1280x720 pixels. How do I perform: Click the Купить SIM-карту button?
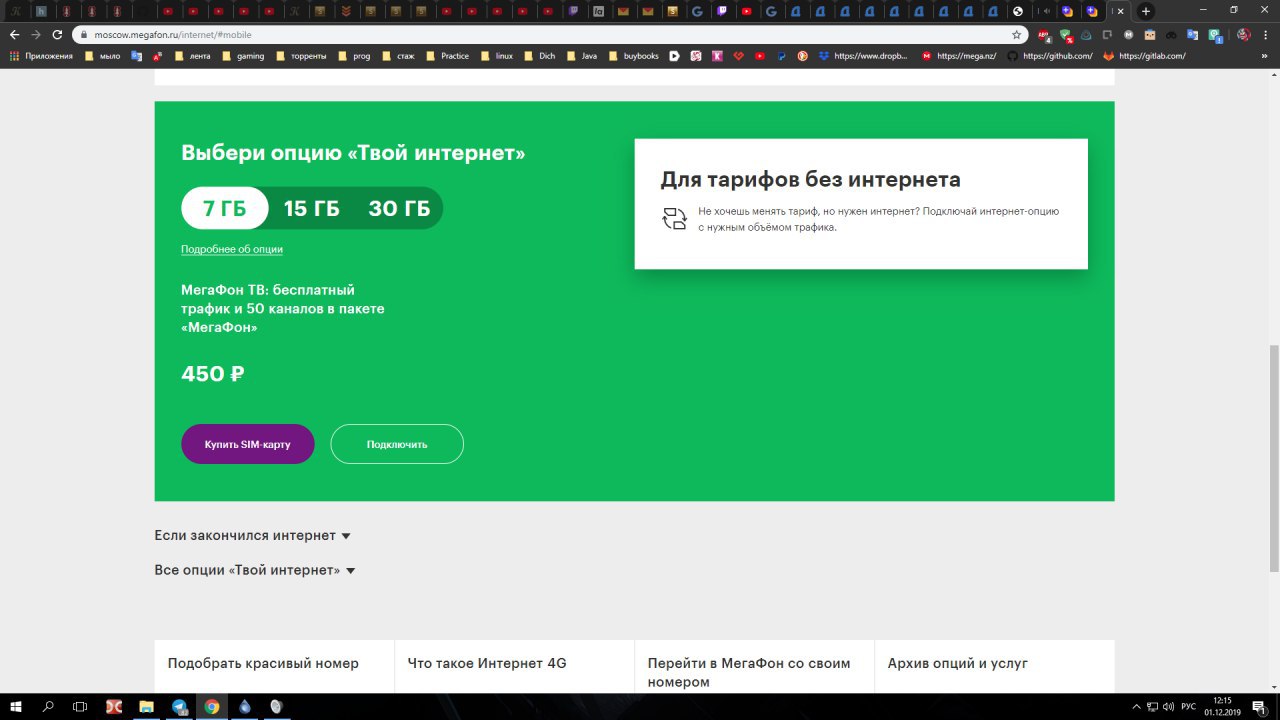tap(248, 444)
